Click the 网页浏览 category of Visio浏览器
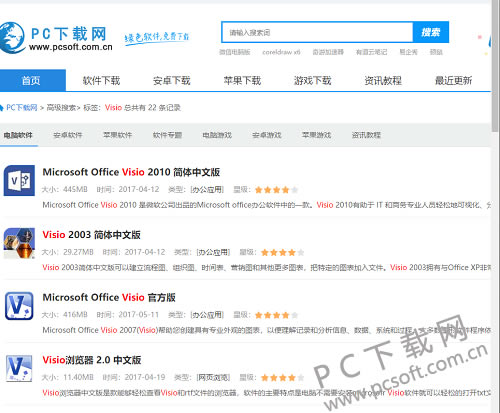The width and height of the screenshot is (500, 413). click(213, 378)
